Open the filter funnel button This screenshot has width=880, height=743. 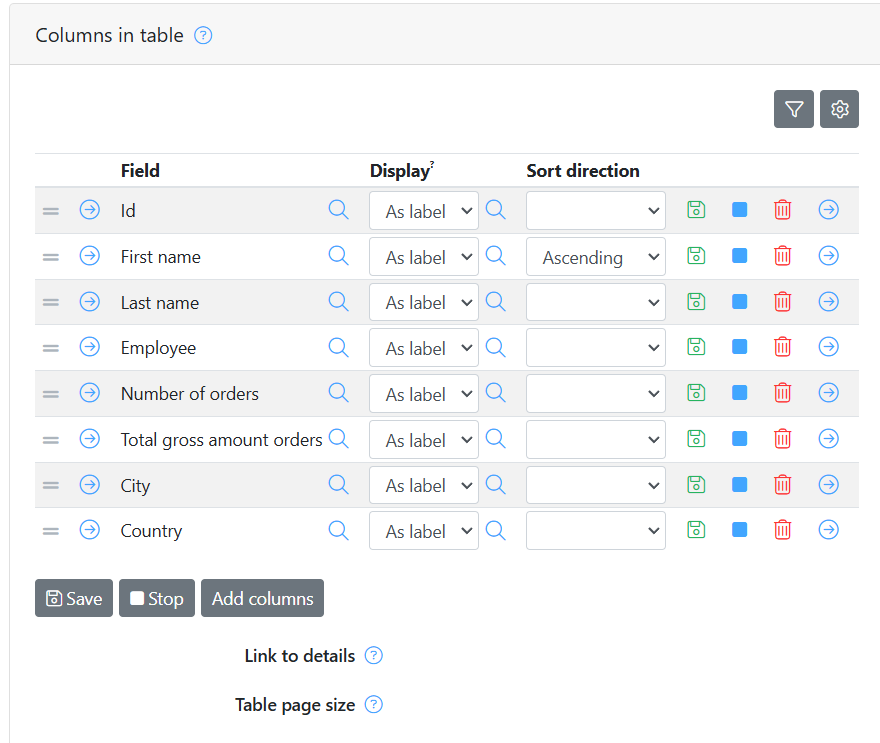794,109
